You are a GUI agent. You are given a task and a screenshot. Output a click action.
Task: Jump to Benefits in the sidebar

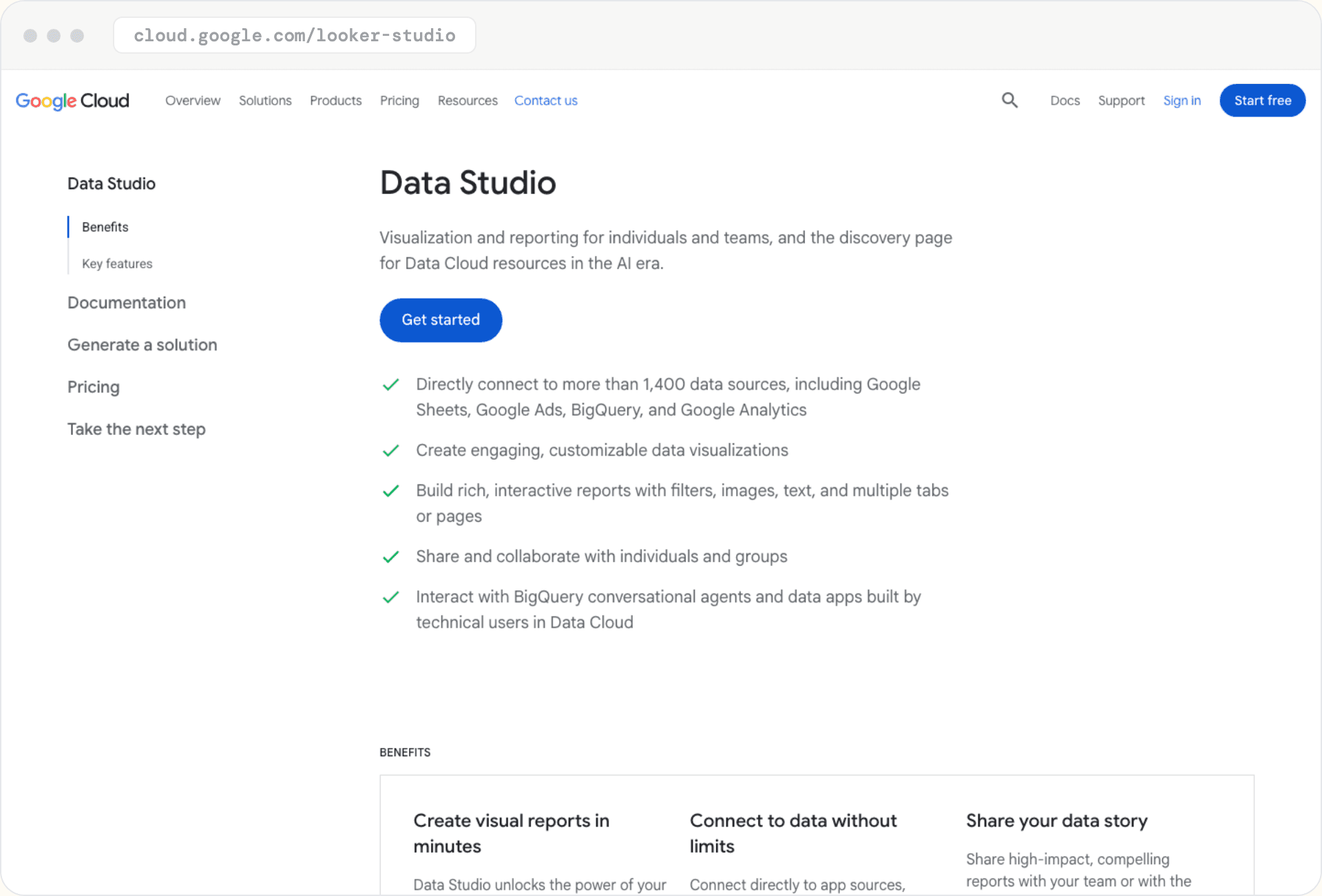tap(105, 227)
